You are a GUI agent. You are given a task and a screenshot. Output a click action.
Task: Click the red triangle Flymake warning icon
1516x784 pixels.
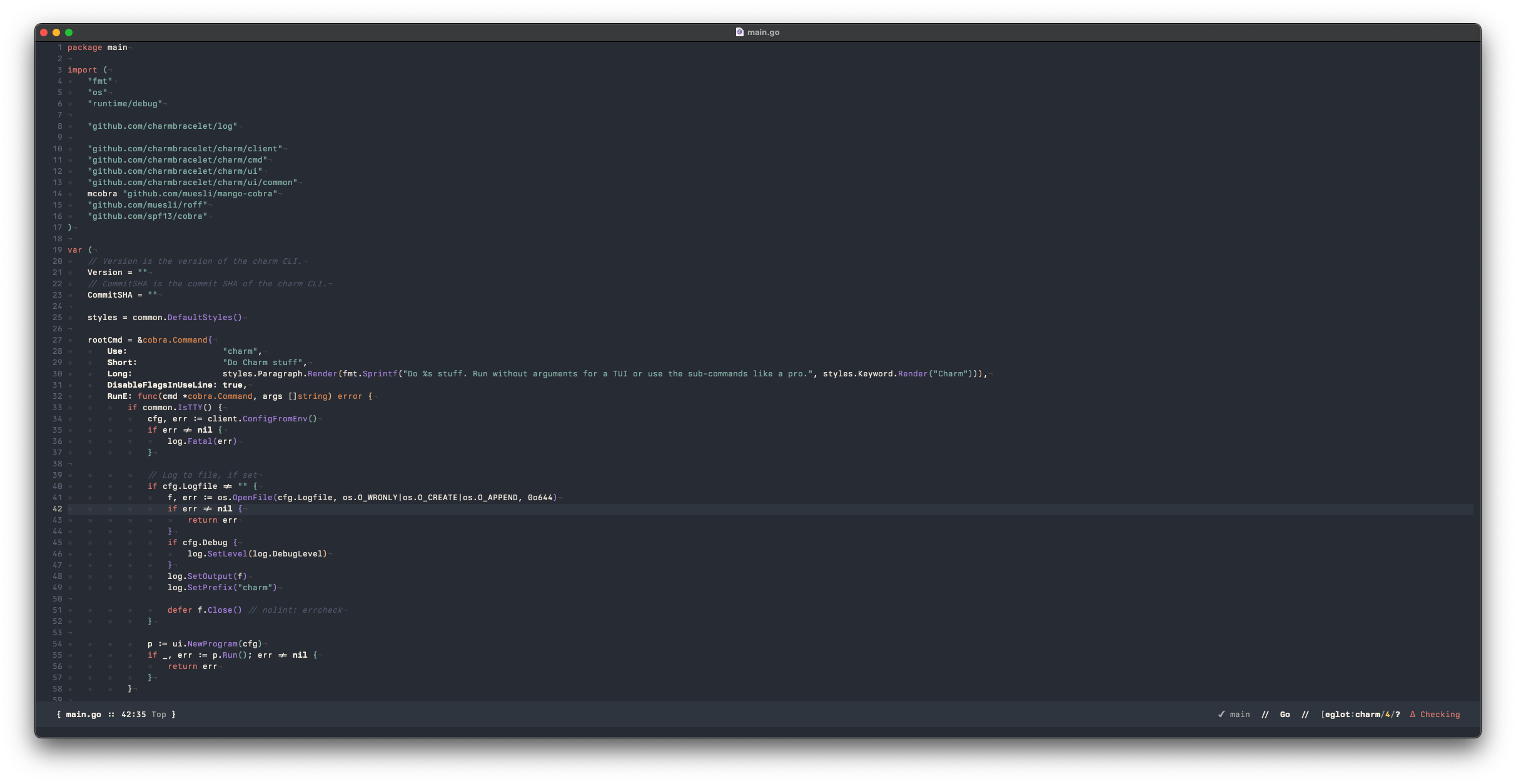[1412, 714]
